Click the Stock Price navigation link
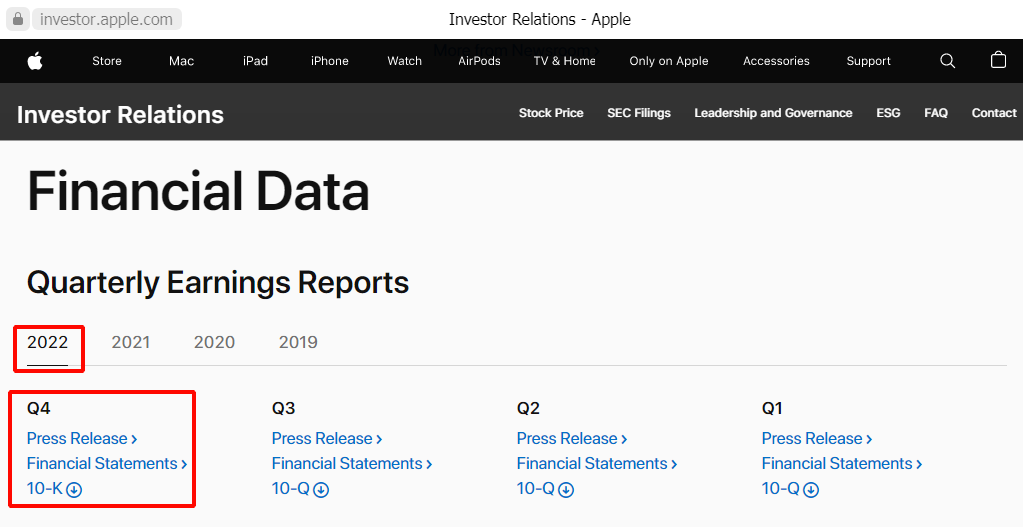The width and height of the screenshot is (1023, 527). [x=551, y=113]
